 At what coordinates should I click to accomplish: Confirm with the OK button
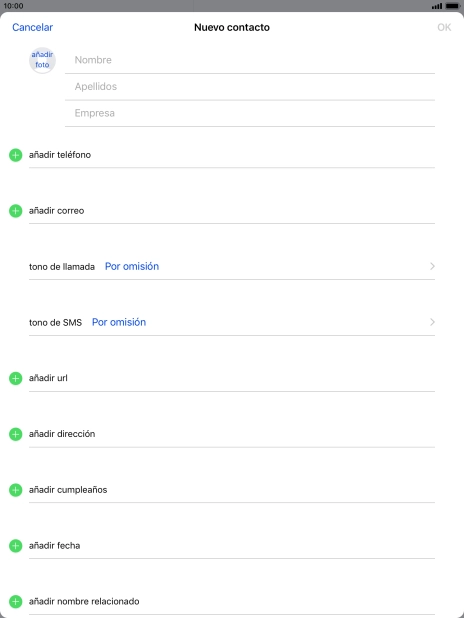click(x=444, y=27)
